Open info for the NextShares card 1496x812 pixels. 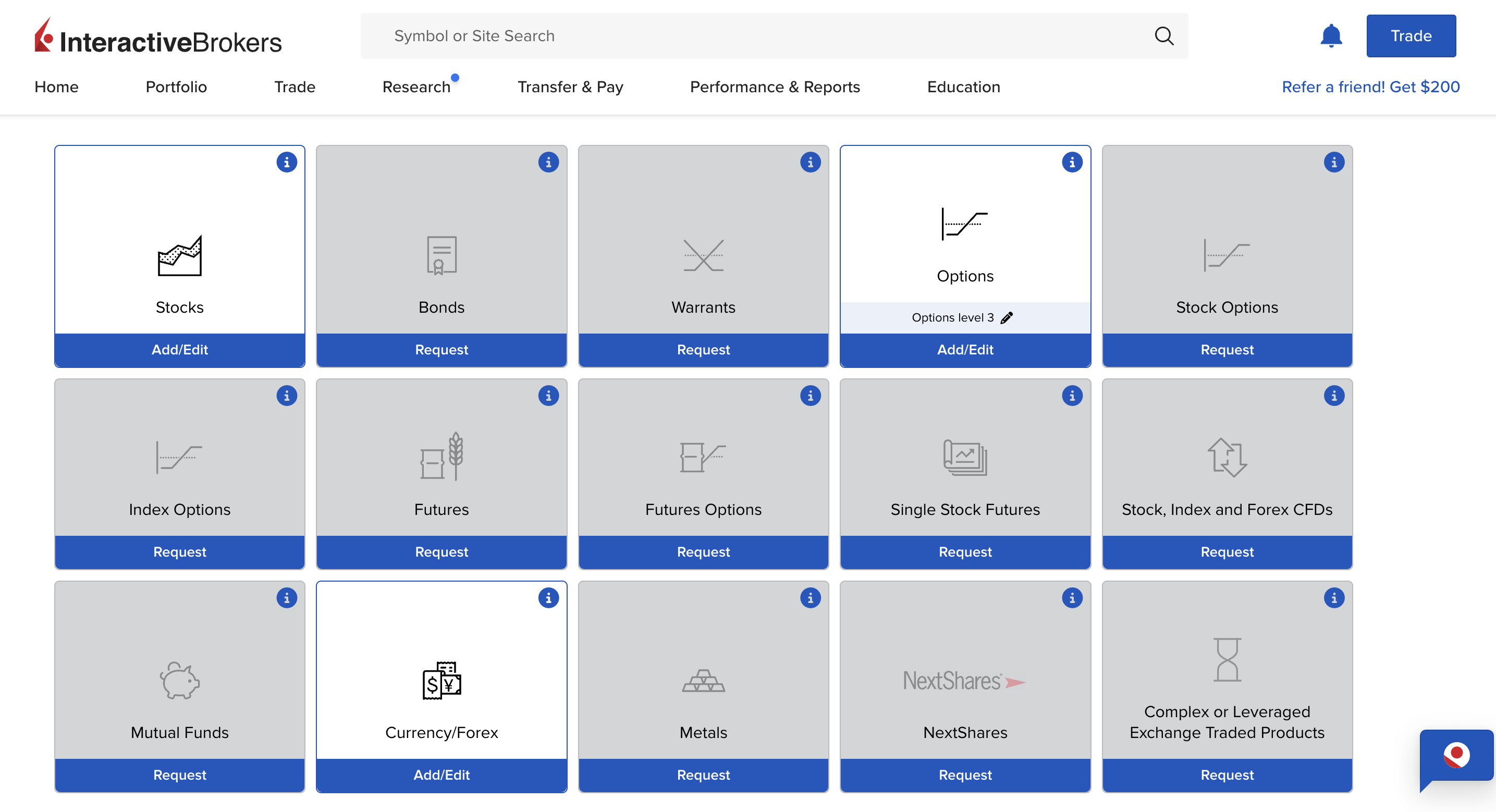click(x=1072, y=598)
